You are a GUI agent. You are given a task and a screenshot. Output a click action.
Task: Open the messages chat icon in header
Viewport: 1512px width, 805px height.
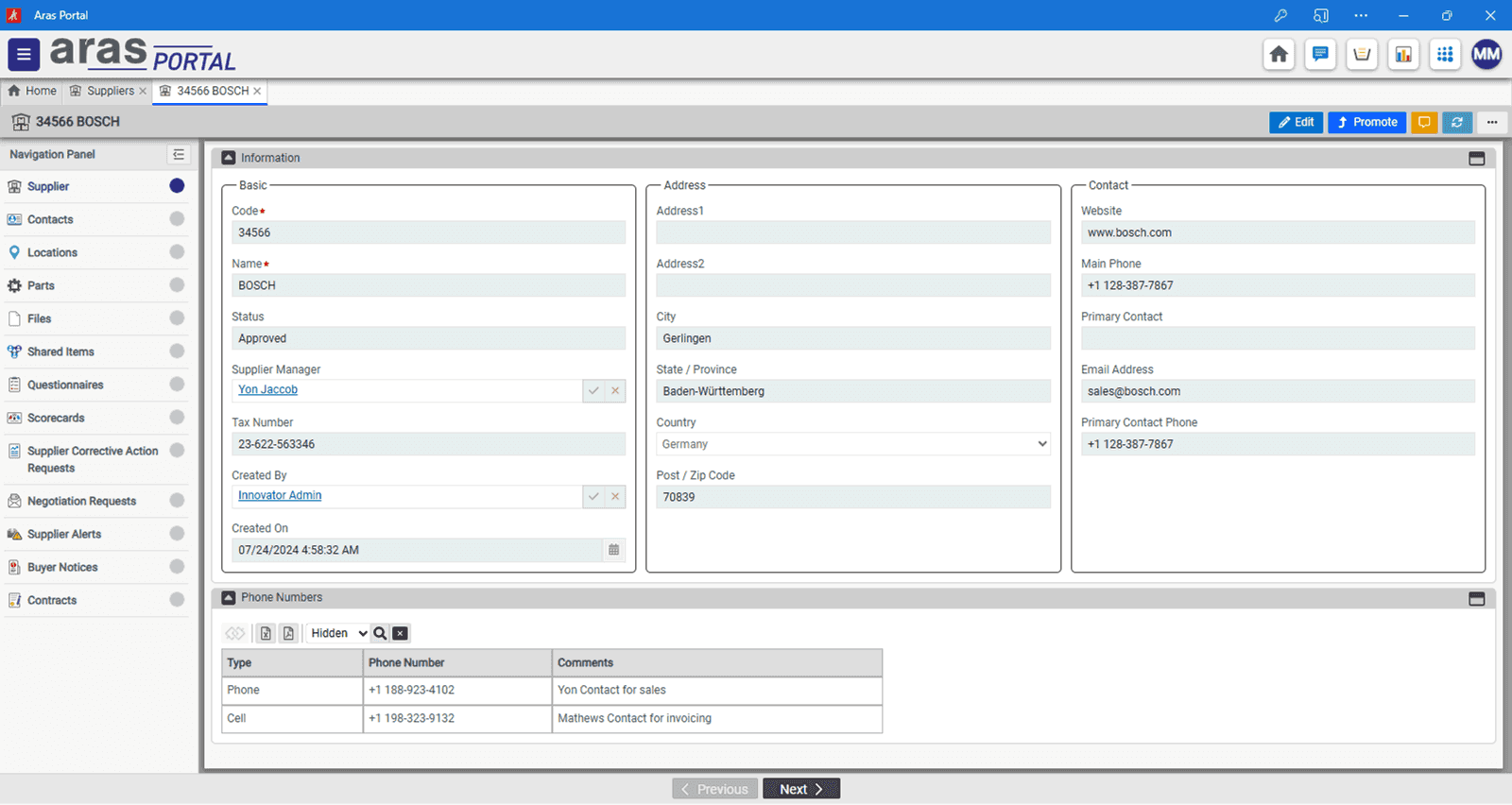pyautogui.click(x=1320, y=54)
